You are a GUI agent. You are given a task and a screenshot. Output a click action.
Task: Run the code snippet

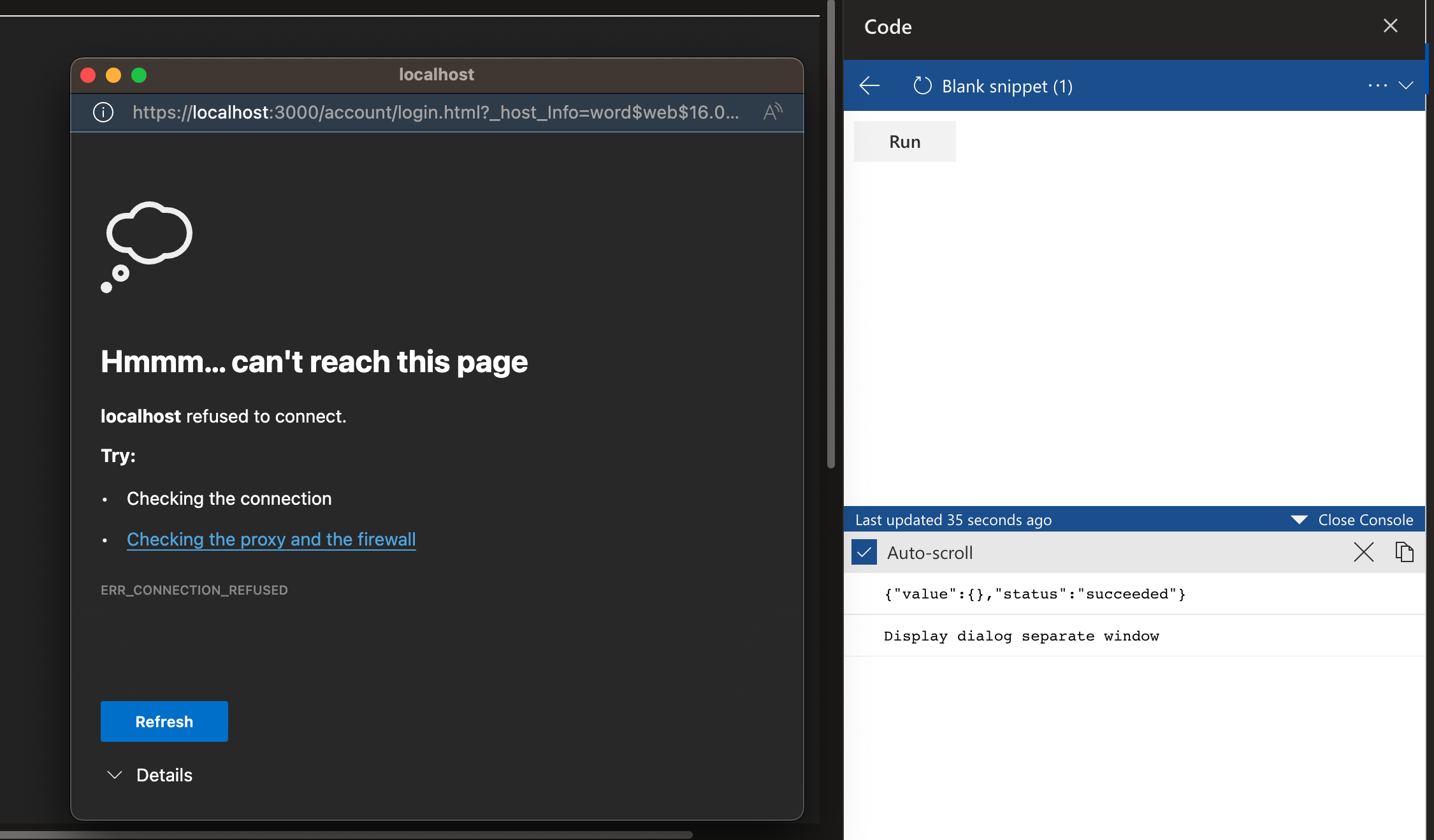tap(904, 141)
